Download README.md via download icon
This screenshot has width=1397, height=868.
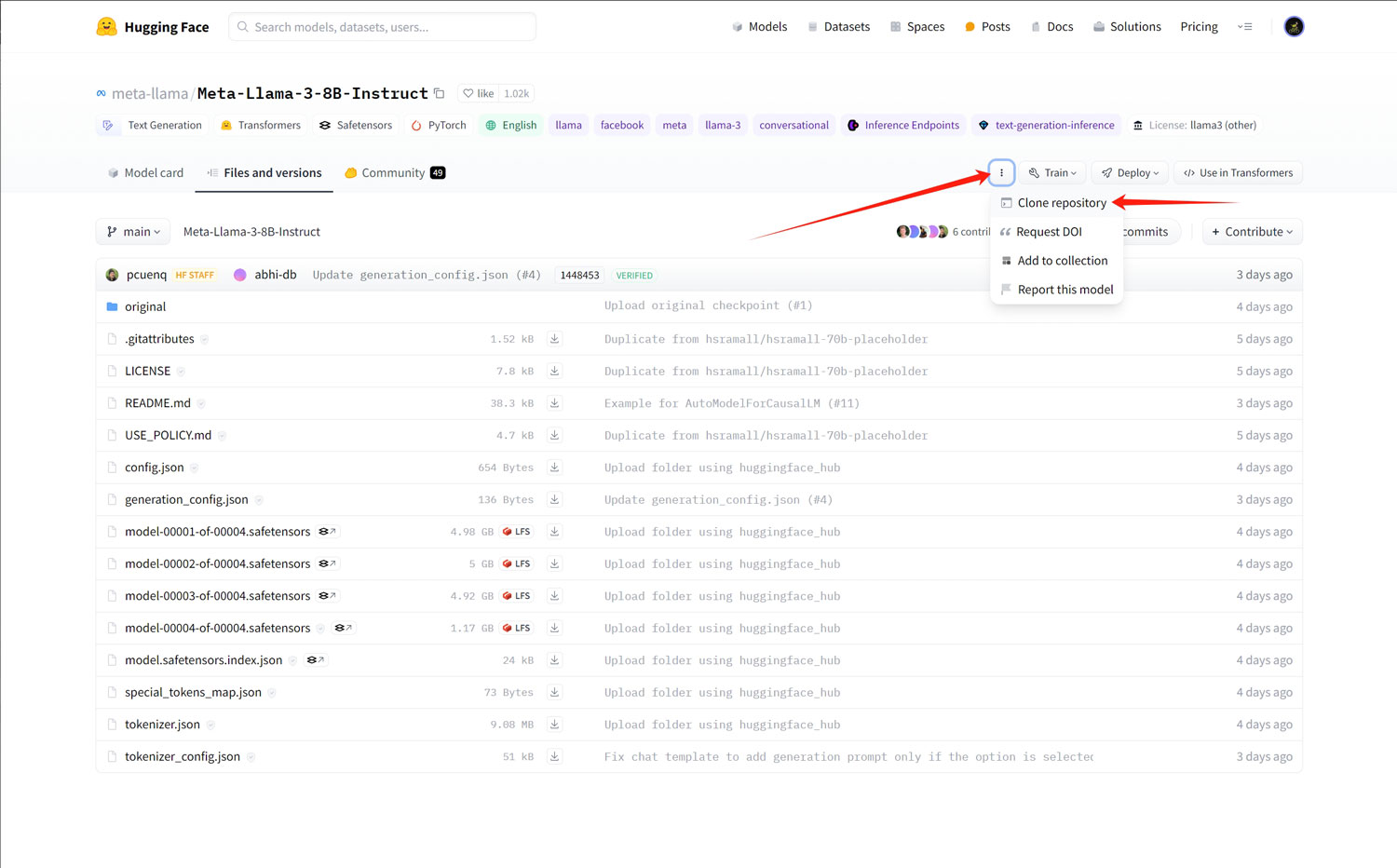point(554,403)
